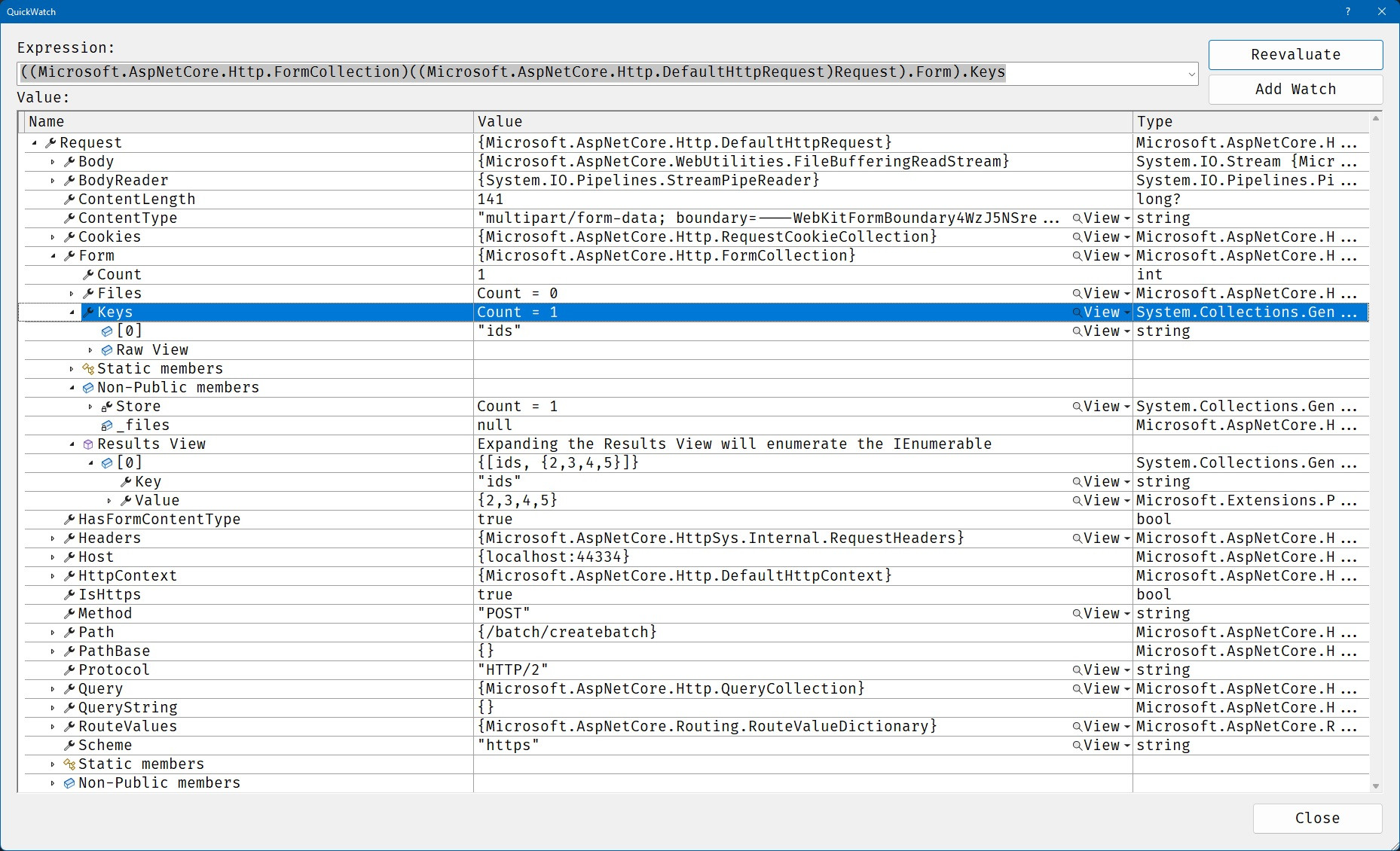Click the wrench icon beside PathBase
The height and width of the screenshot is (851, 1400).
coord(69,651)
